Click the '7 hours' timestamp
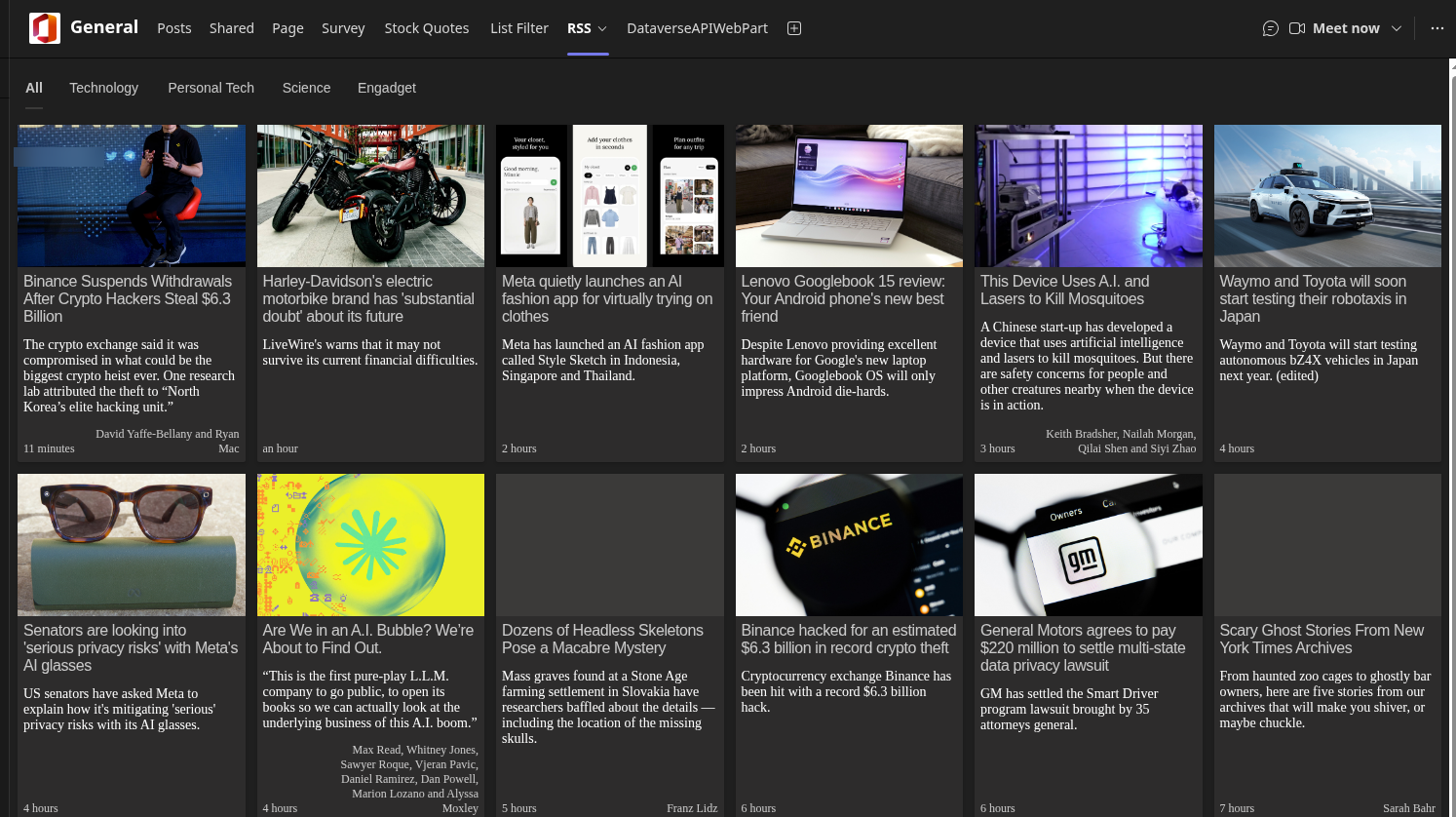The height and width of the screenshot is (817, 1456). point(1237,808)
